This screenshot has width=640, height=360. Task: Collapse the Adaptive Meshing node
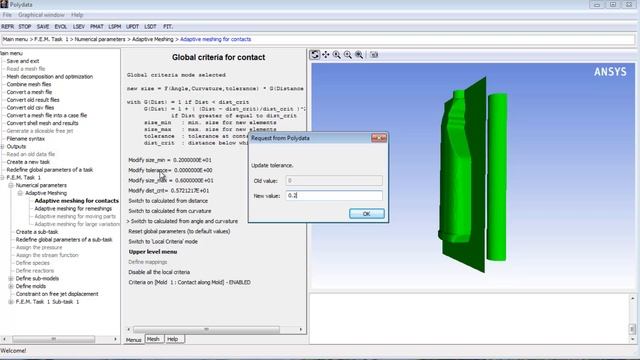click(x=20, y=193)
